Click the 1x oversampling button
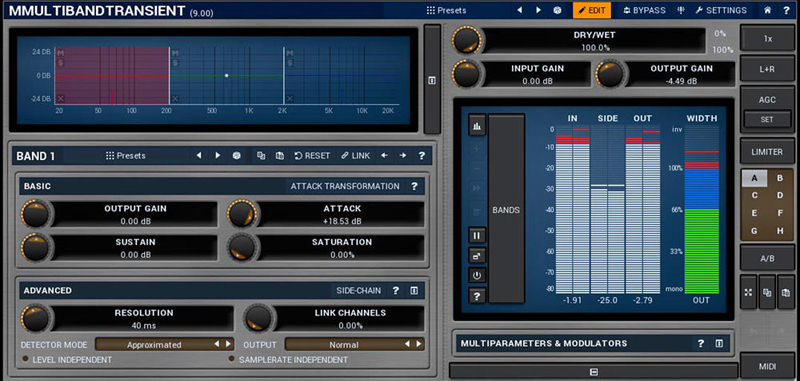 click(767, 38)
